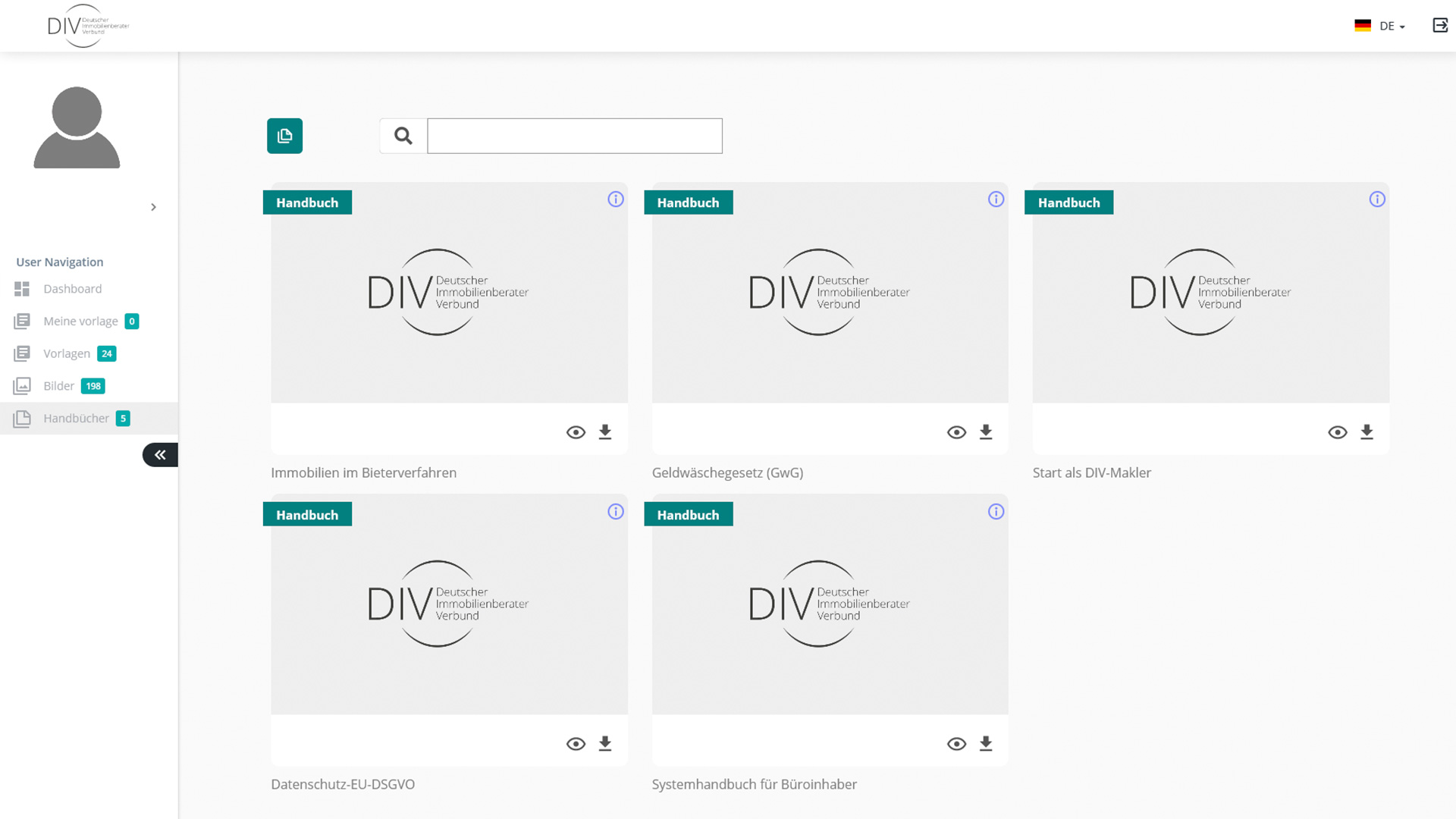Image resolution: width=1456 pixels, height=819 pixels.
Task: Open Meine vorlage sidebar link
Action: point(80,322)
